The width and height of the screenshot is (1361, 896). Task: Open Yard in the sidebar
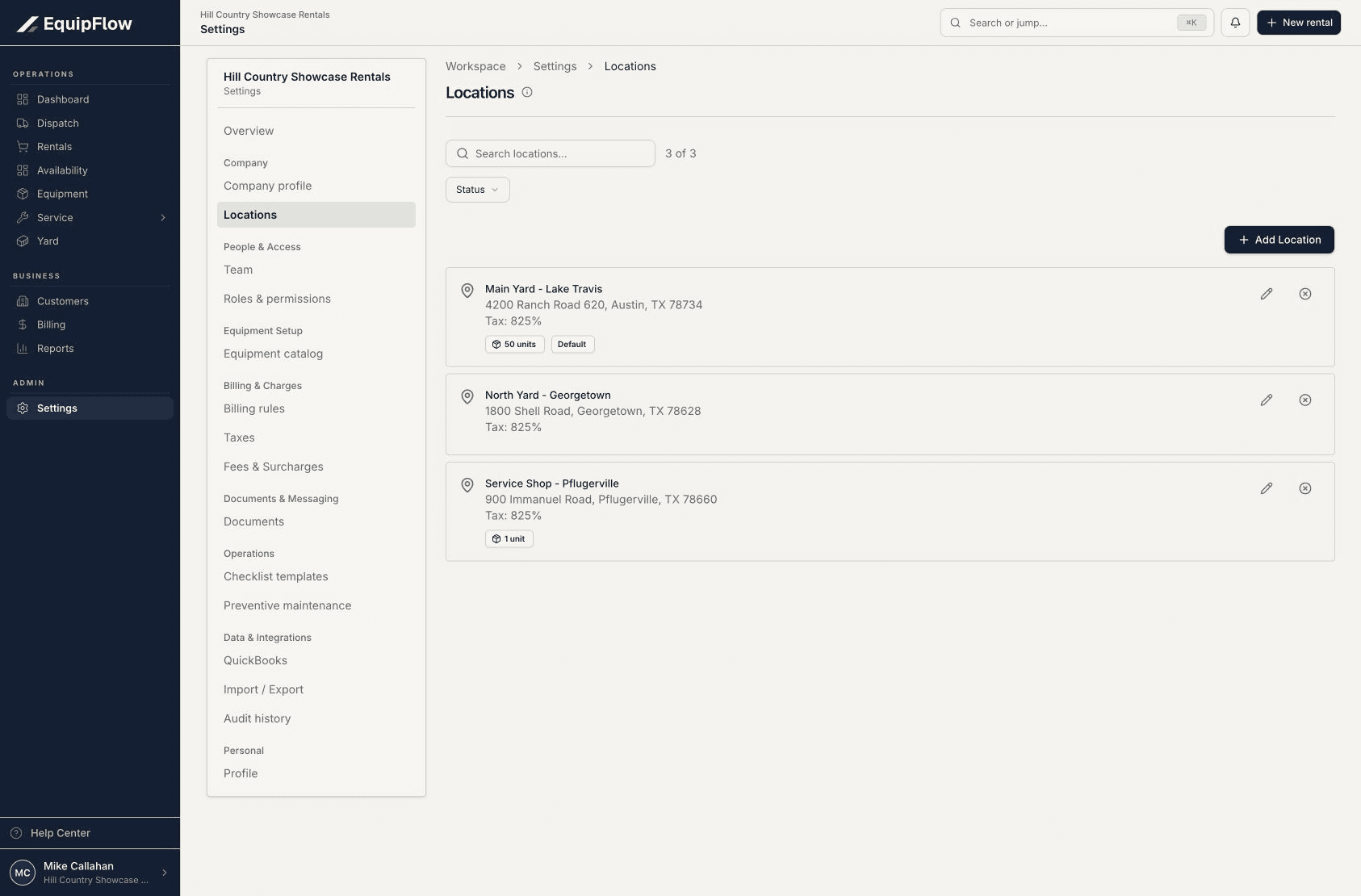[x=90, y=241]
